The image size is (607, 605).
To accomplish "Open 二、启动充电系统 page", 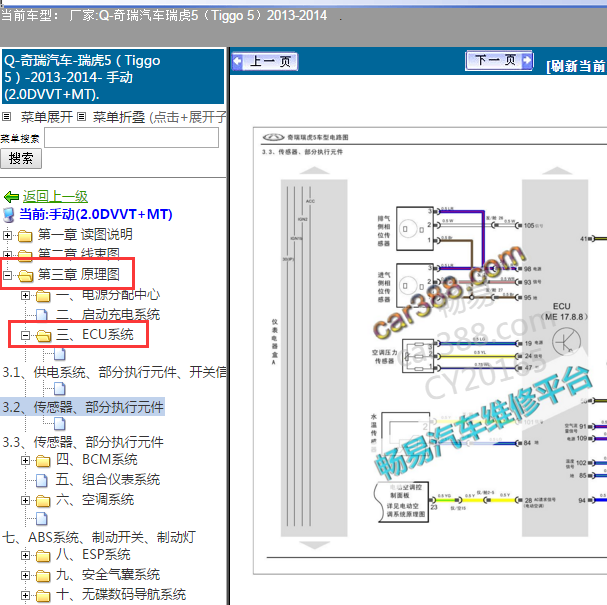I will click(108, 314).
